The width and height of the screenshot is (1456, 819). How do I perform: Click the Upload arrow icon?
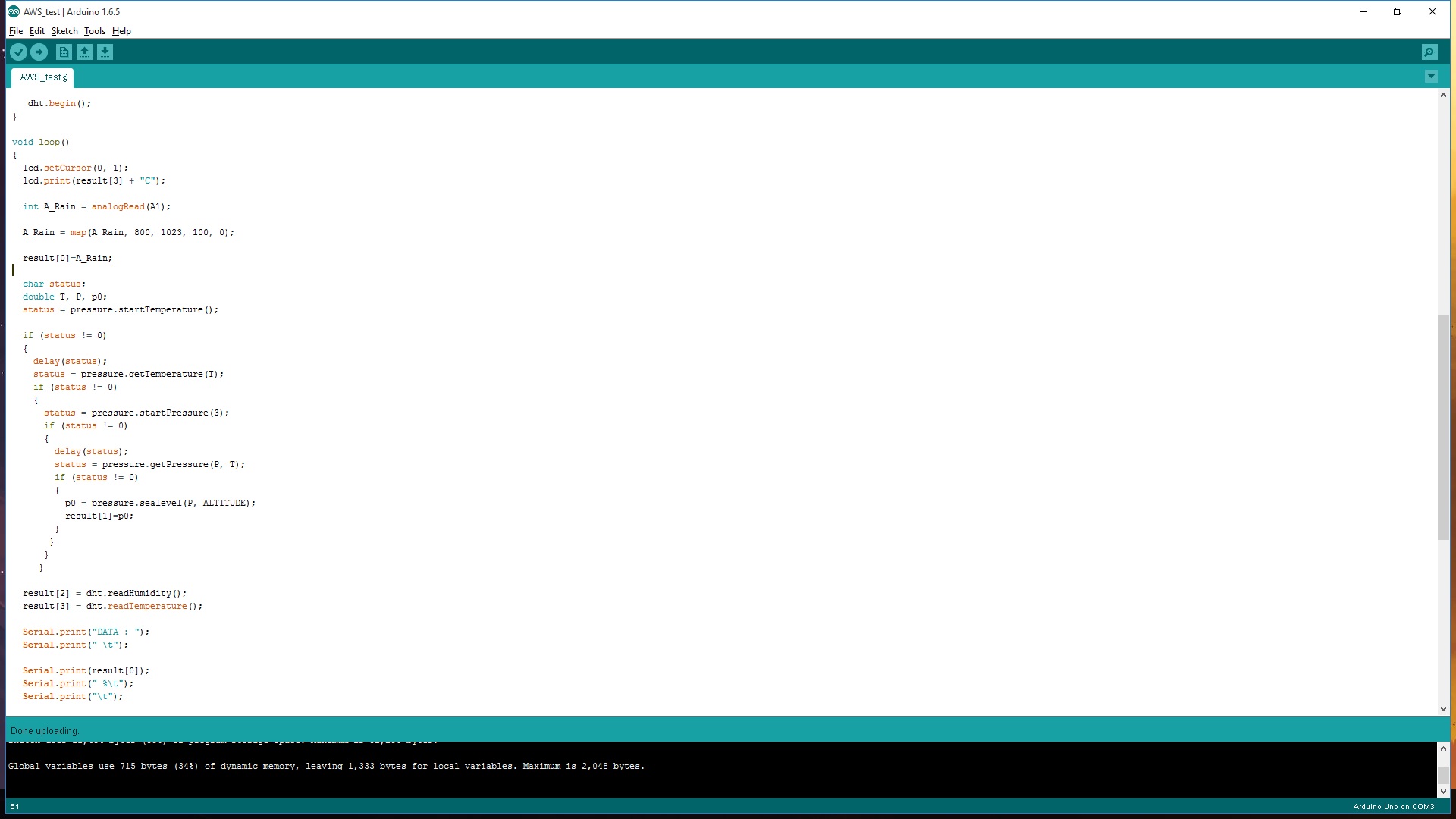click(x=39, y=52)
